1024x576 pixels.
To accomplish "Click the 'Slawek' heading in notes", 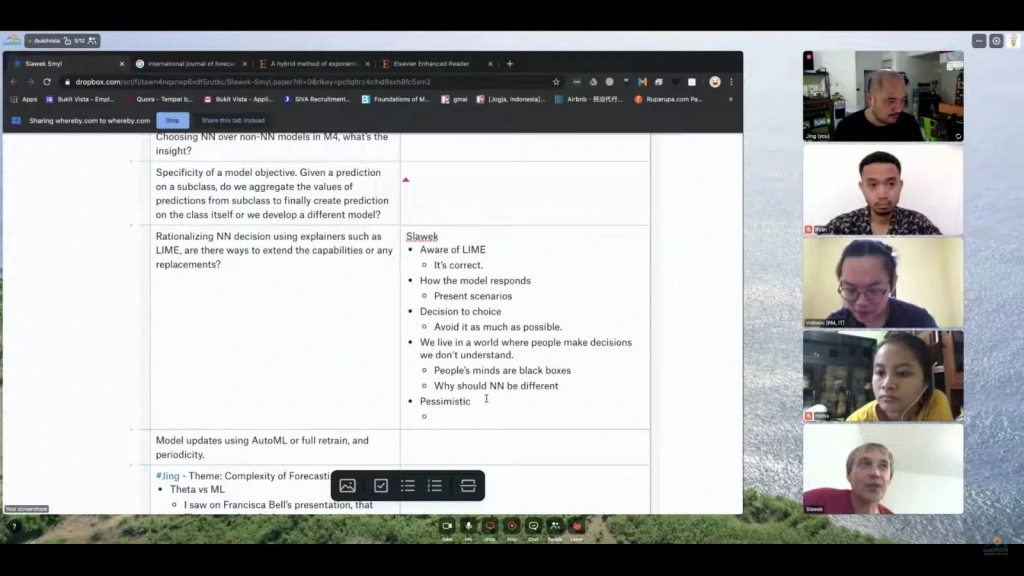I will click(422, 236).
